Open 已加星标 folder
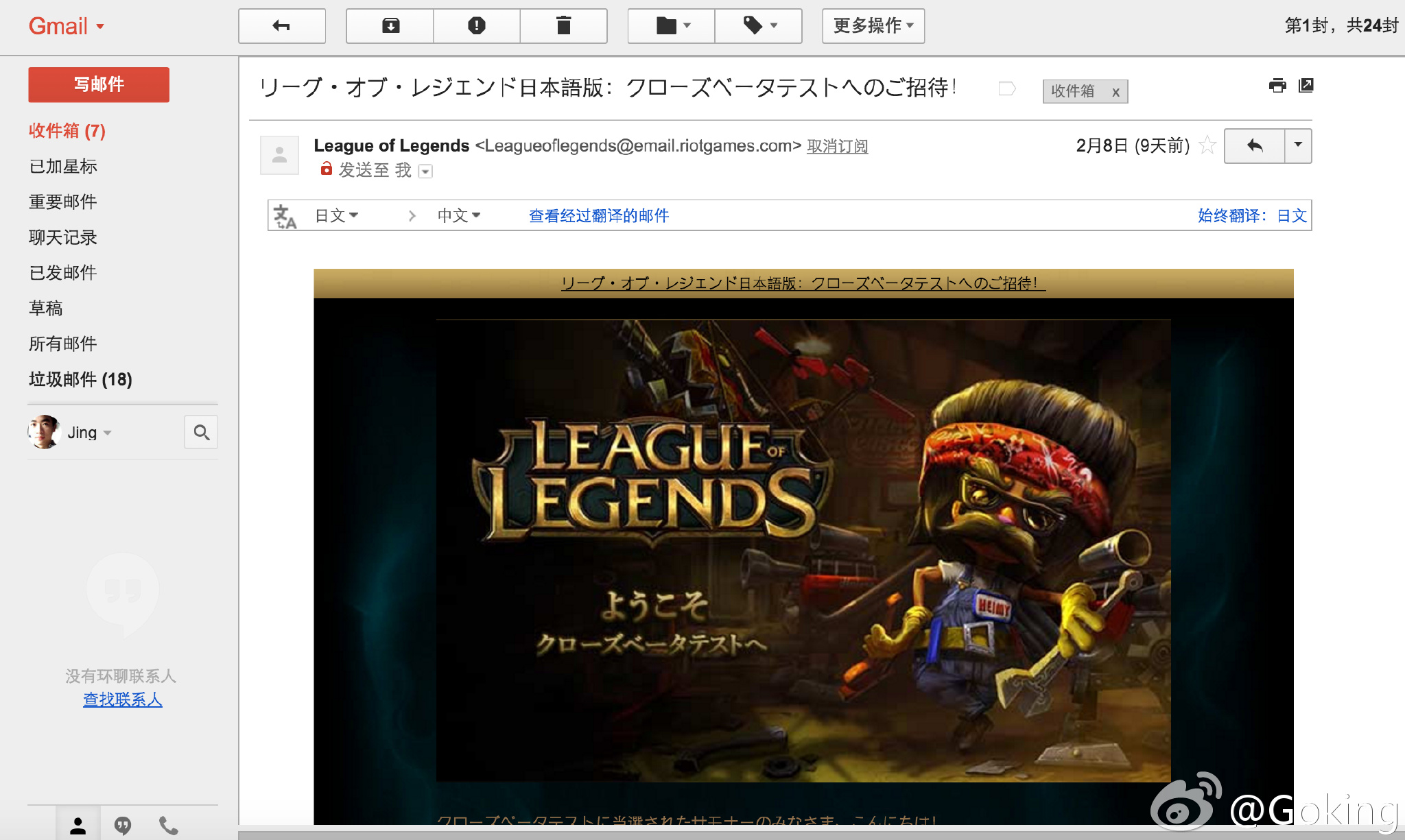This screenshot has width=1405, height=840. click(x=63, y=167)
